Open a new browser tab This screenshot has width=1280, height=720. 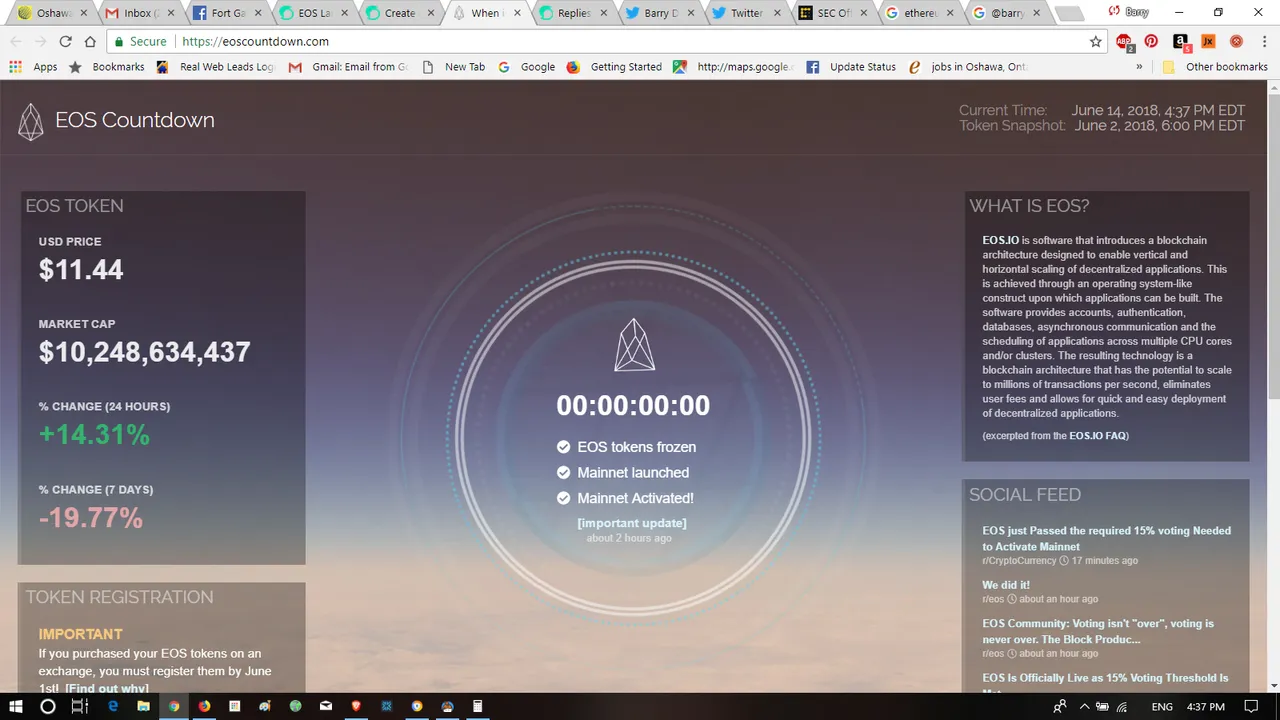click(x=1068, y=14)
